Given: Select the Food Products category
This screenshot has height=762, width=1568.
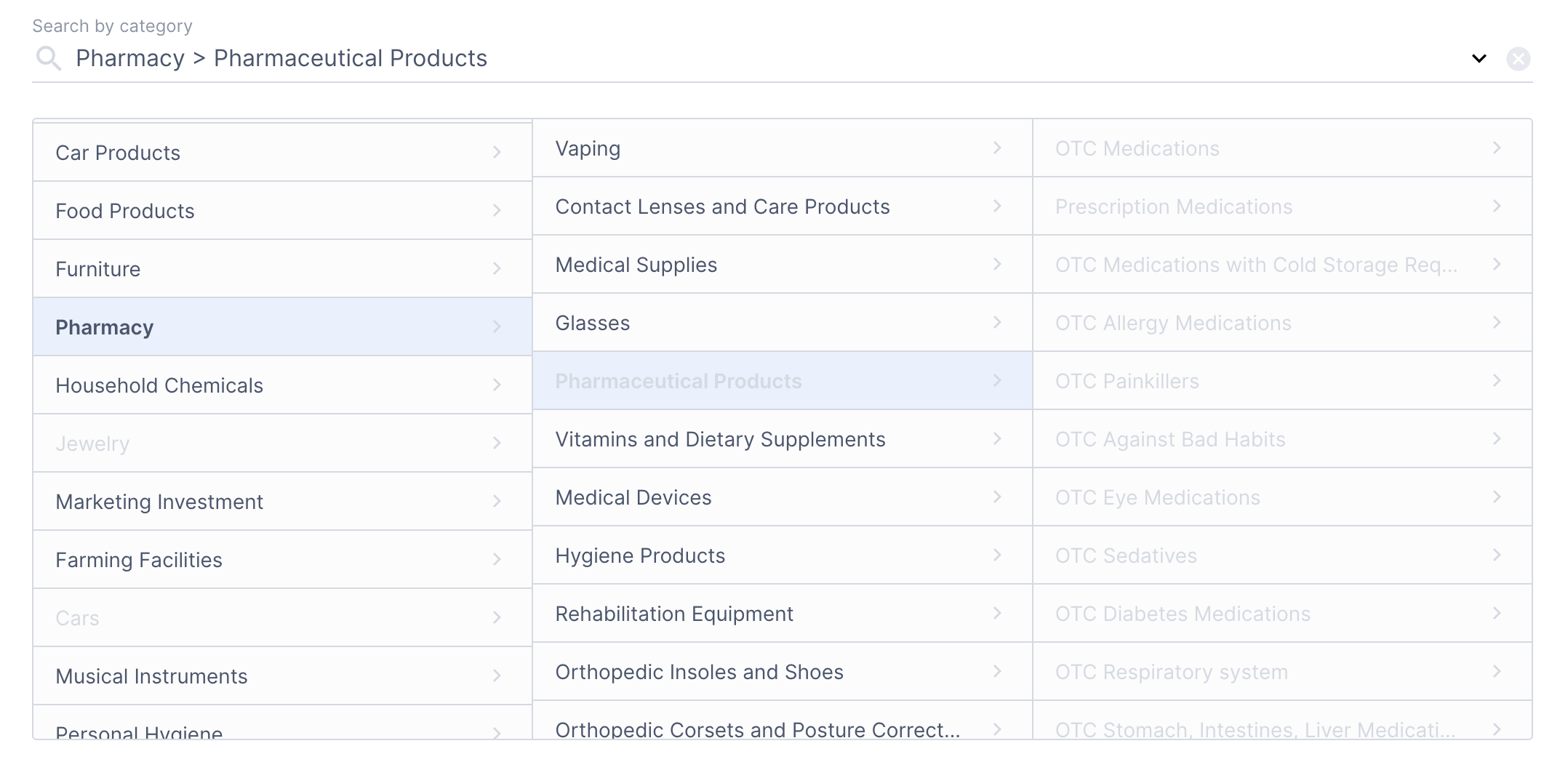Looking at the screenshot, I should click(282, 211).
